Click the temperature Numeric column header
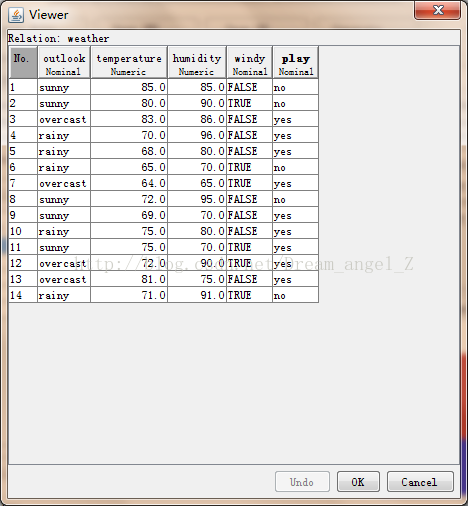Screen dimensions: 468x506 point(129,62)
